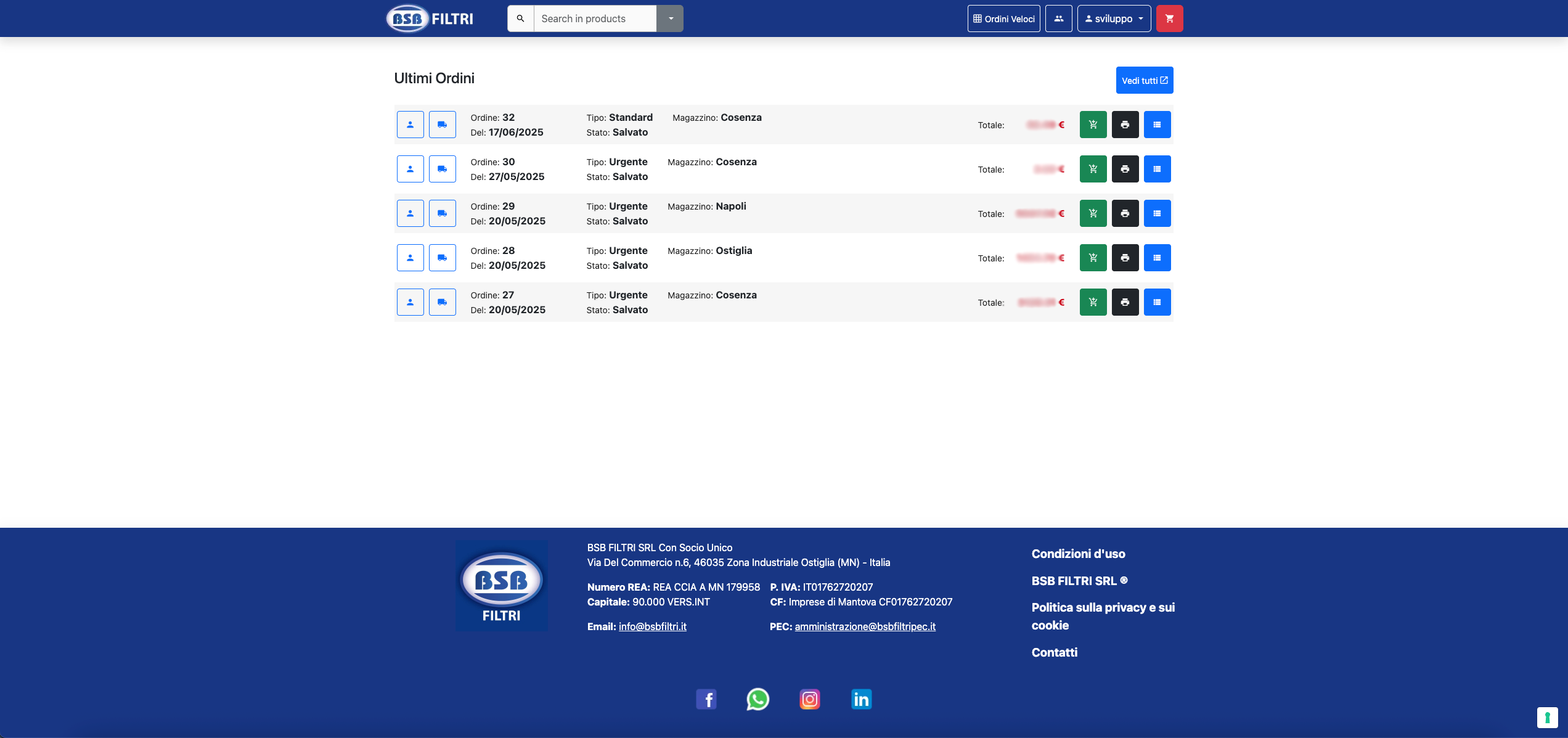Open the WhatsApp icon in footer
Viewport: 1568px width, 738px height.
pyautogui.click(x=757, y=699)
